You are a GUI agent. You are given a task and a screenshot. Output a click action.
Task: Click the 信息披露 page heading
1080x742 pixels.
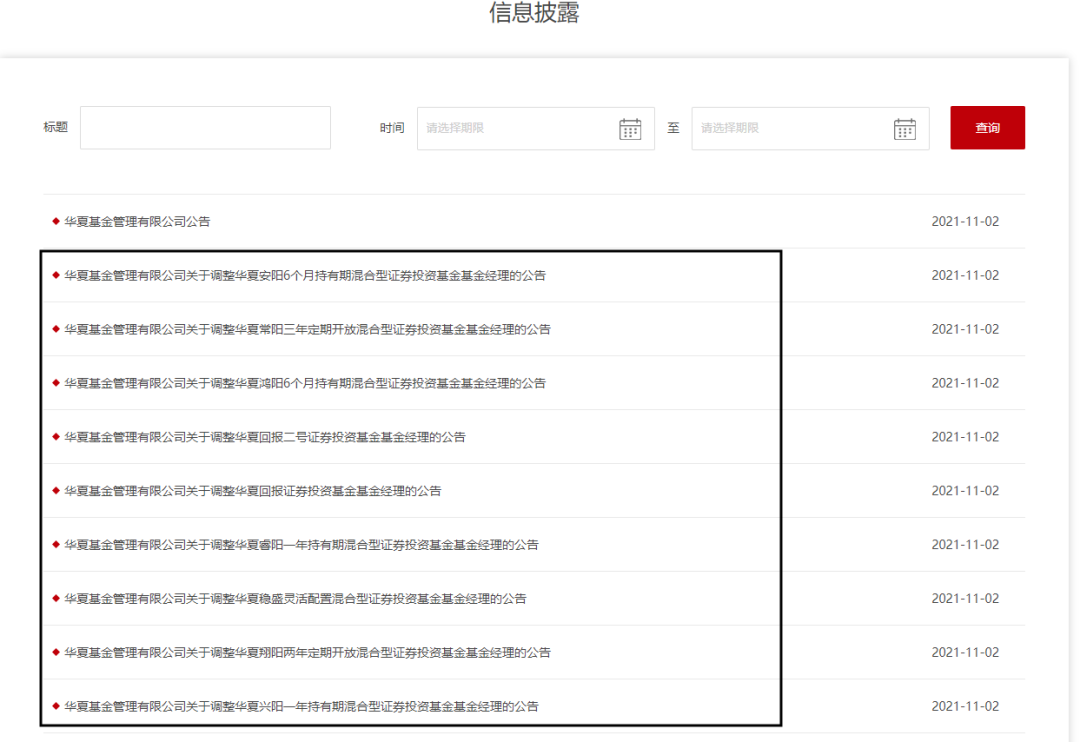click(x=534, y=12)
